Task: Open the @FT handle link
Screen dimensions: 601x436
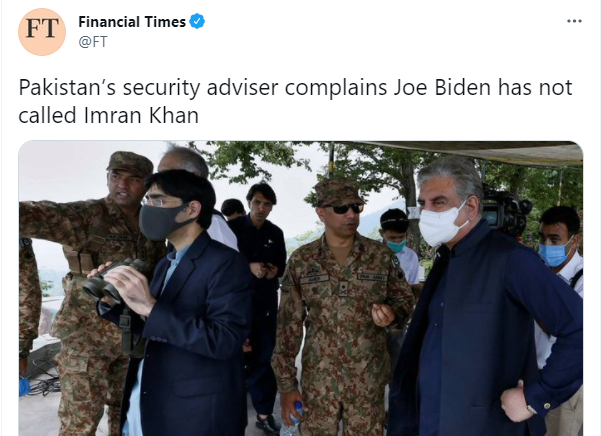Action: [93, 41]
